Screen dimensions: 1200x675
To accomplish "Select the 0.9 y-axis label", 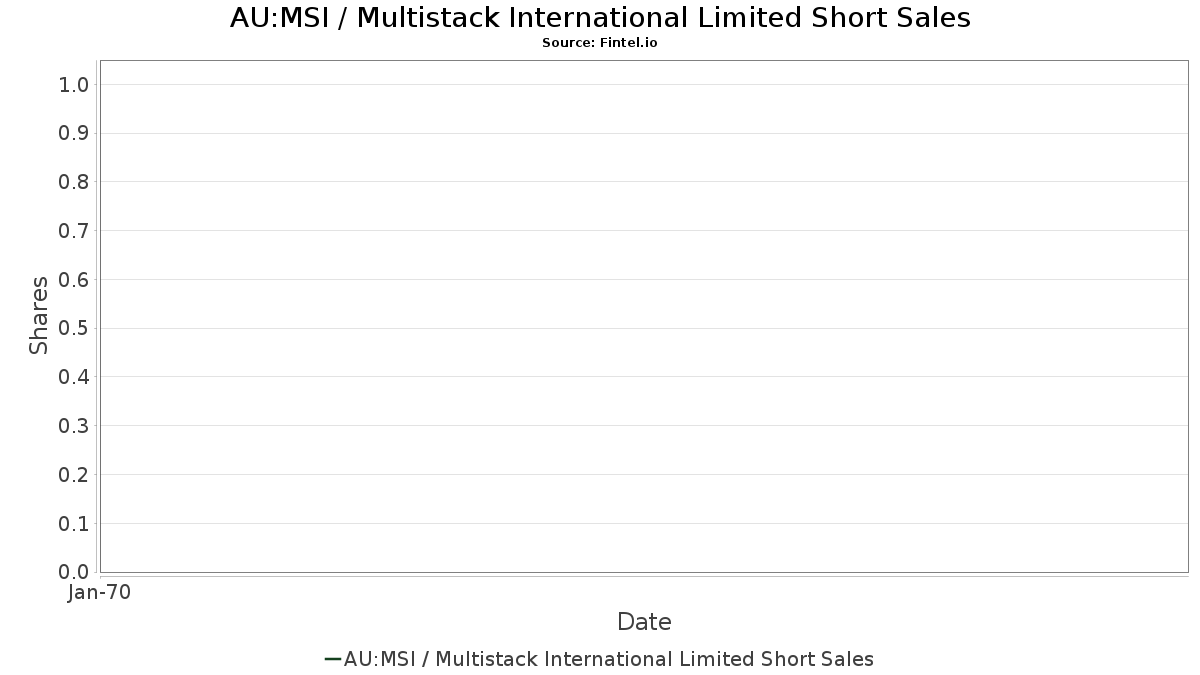I will (75, 133).
